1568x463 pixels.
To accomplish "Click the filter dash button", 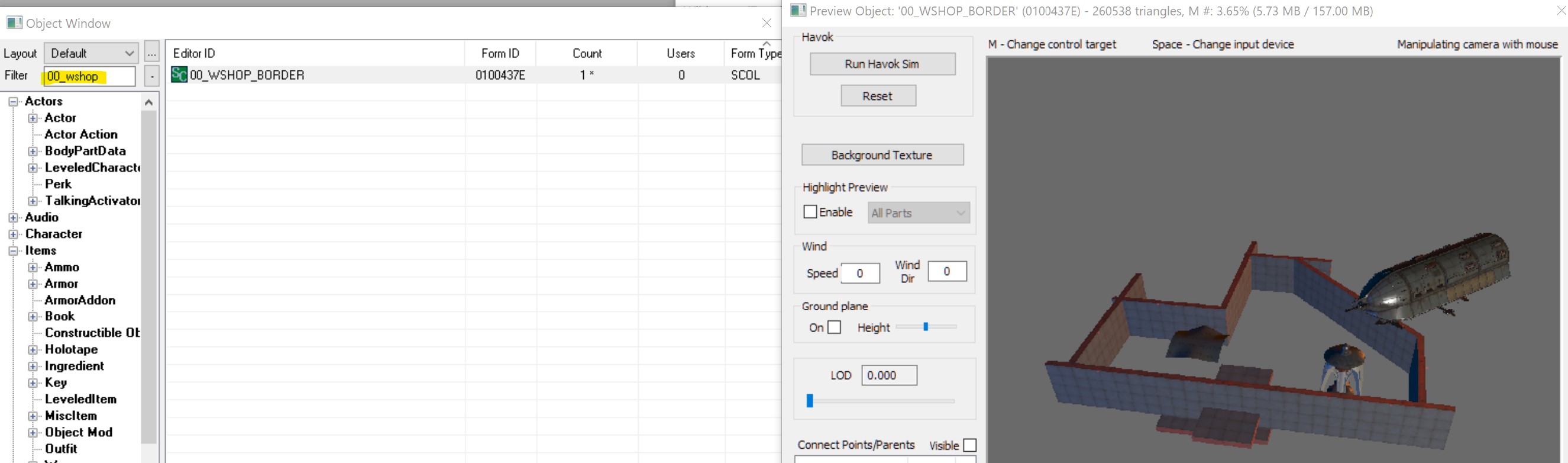I will click(151, 76).
